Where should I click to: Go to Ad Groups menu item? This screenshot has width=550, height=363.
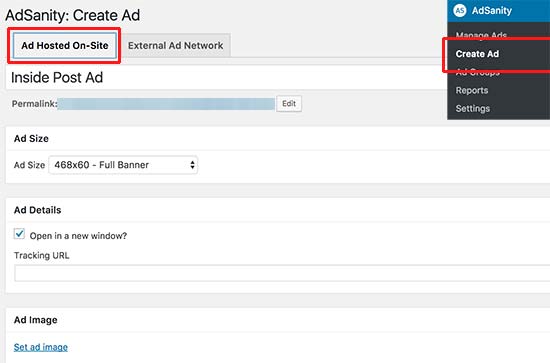pos(477,72)
